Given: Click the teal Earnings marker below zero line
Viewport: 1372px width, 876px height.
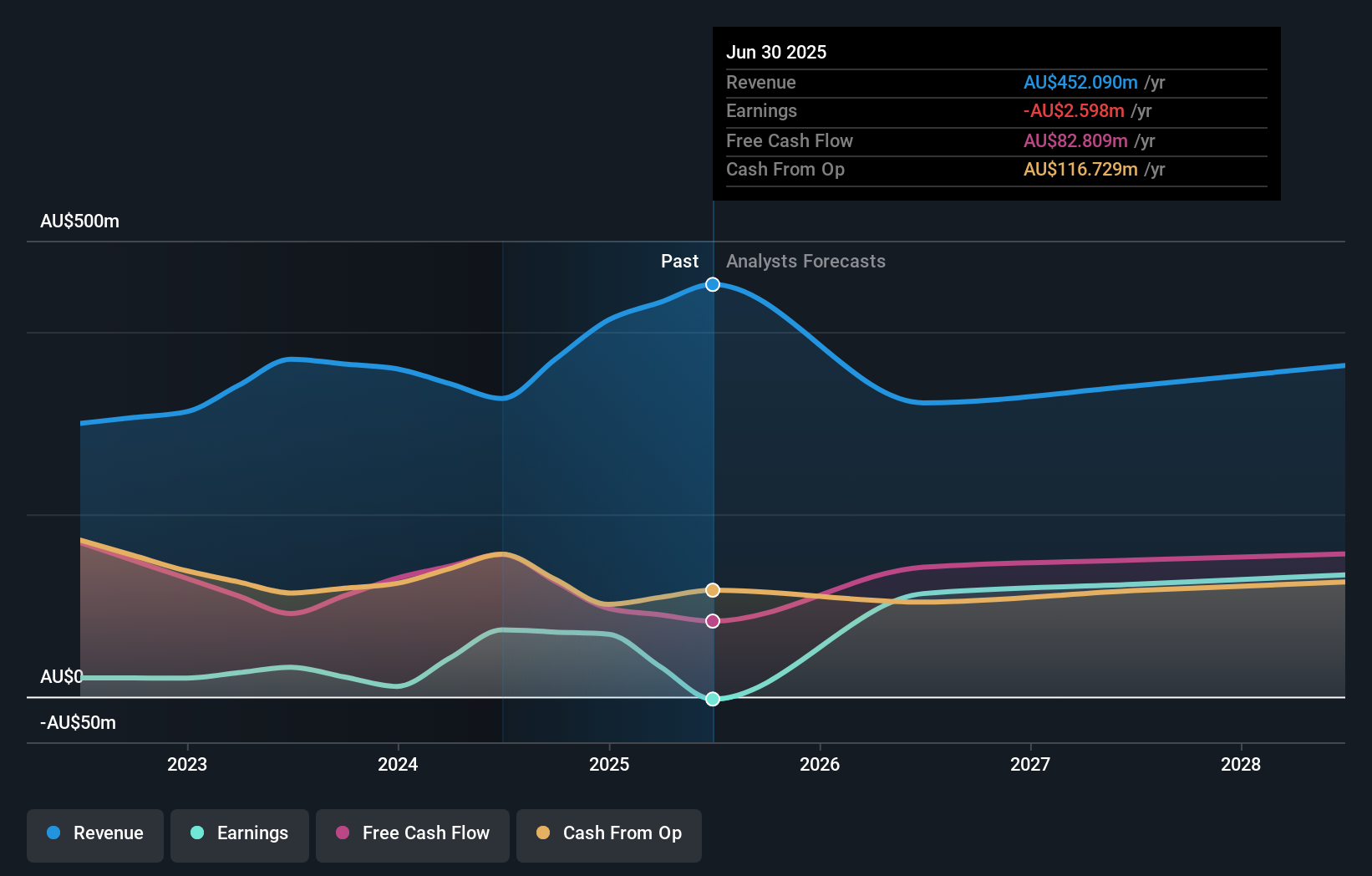Looking at the screenshot, I should coord(712,699).
